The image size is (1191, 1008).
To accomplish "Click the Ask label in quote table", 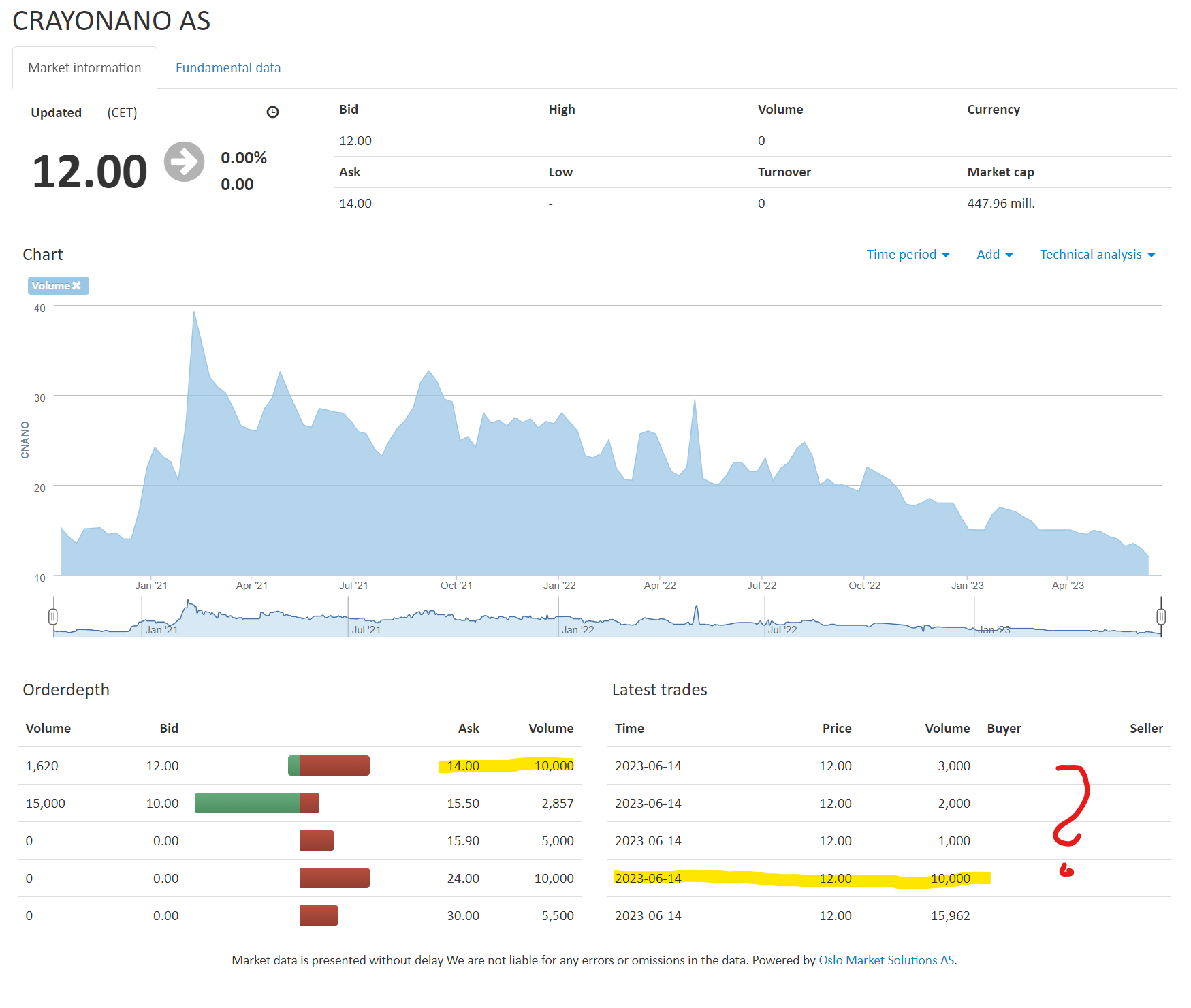I will pyautogui.click(x=349, y=172).
